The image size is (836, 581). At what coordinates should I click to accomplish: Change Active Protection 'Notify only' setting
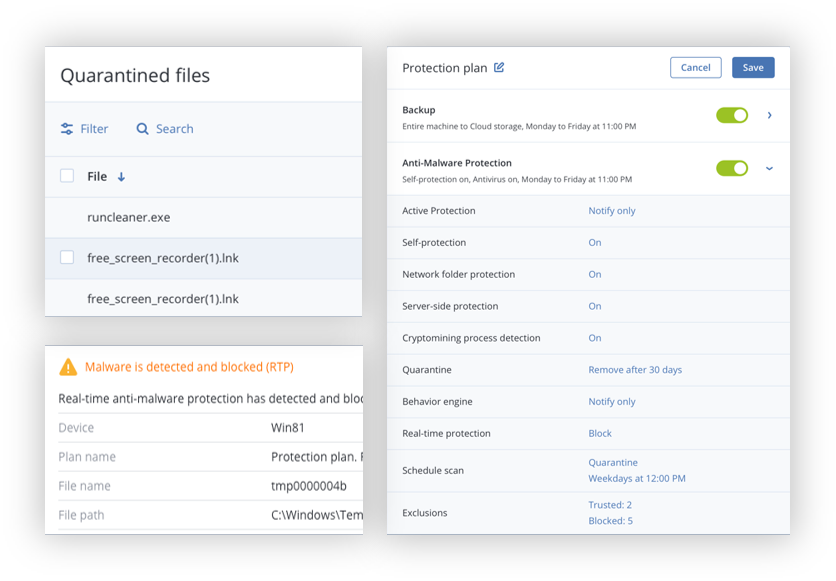[612, 211]
